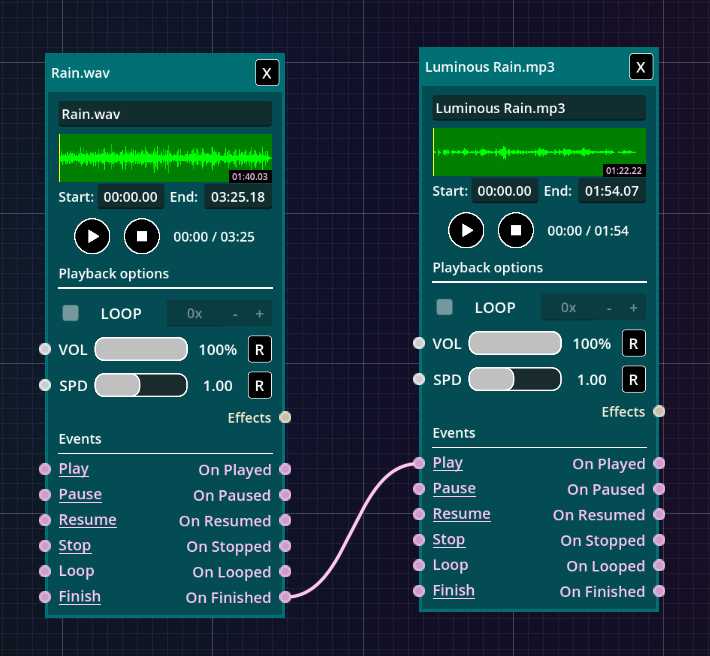Click the Pause event link in Rain.wav

pos(80,494)
